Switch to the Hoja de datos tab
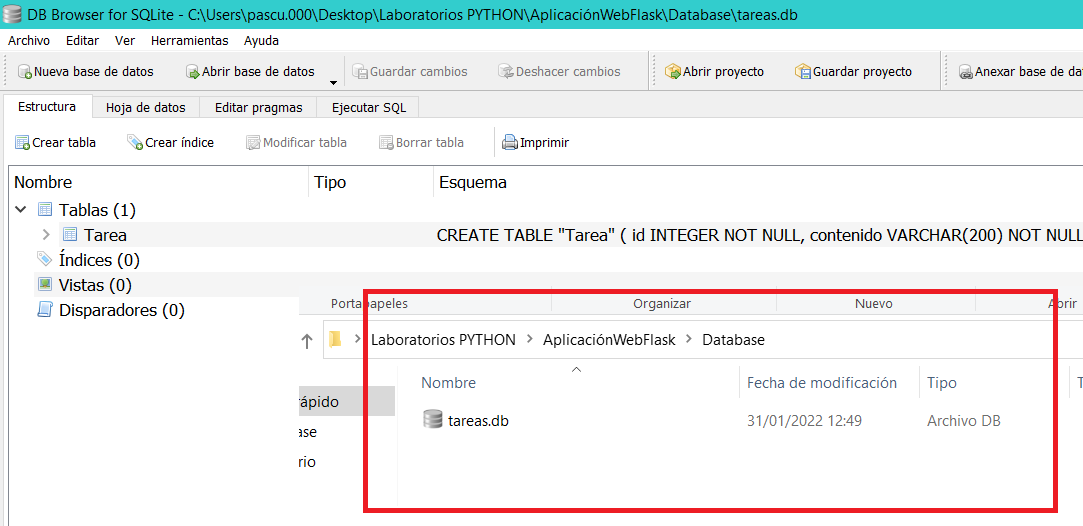Screen dimensions: 1083x526 146,108
